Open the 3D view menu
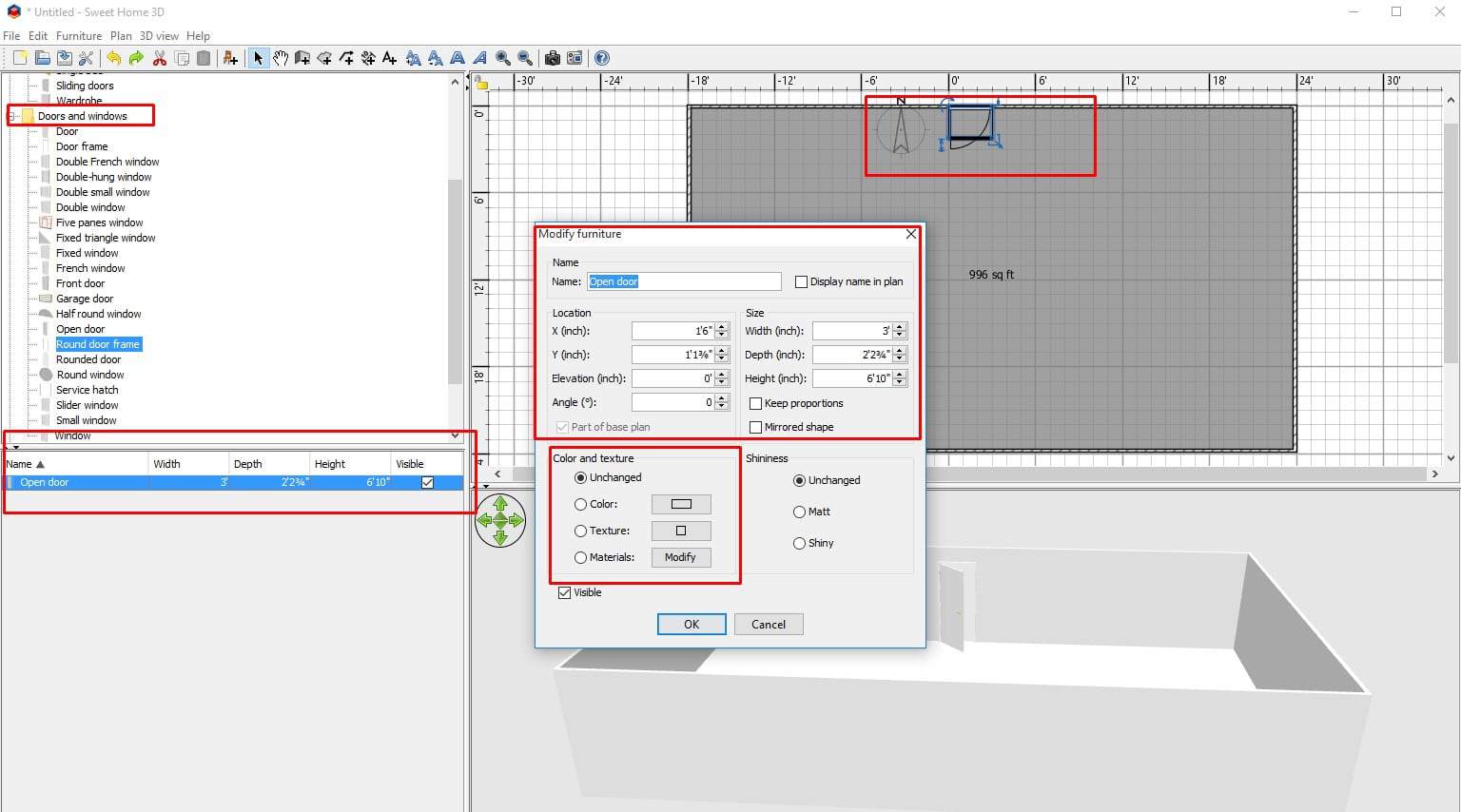This screenshot has width=1461, height=812. click(159, 36)
